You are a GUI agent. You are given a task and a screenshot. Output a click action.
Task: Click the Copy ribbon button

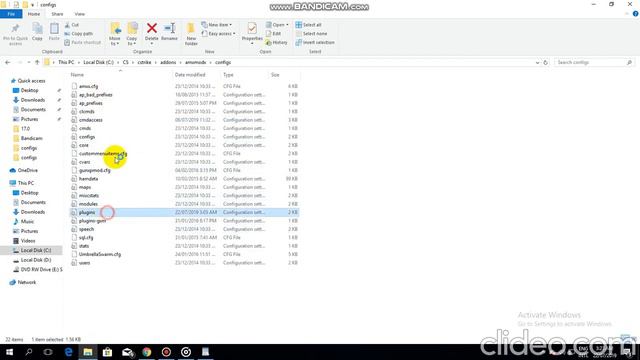point(37,32)
